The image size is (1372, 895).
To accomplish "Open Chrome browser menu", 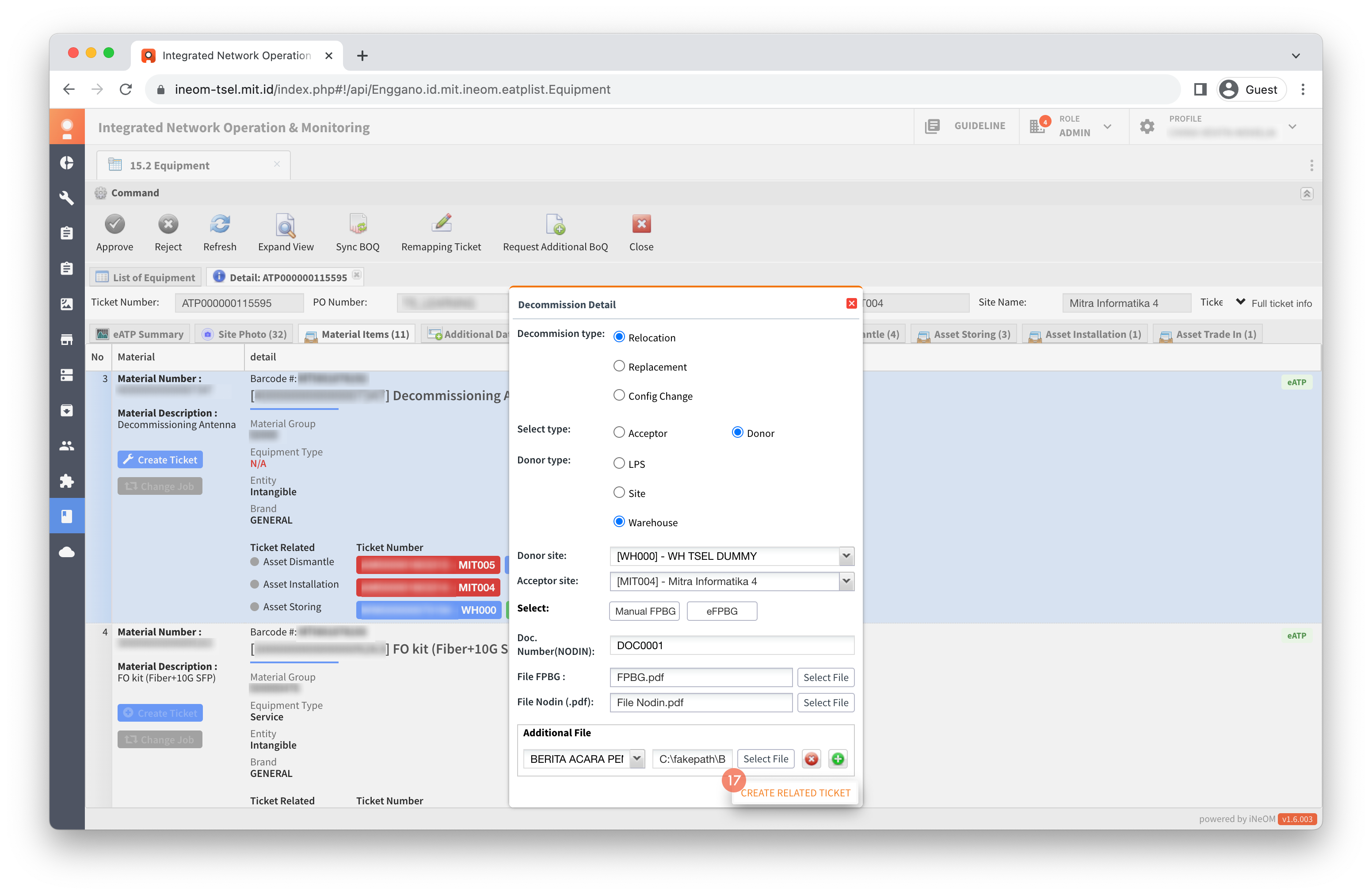I will (1302, 89).
